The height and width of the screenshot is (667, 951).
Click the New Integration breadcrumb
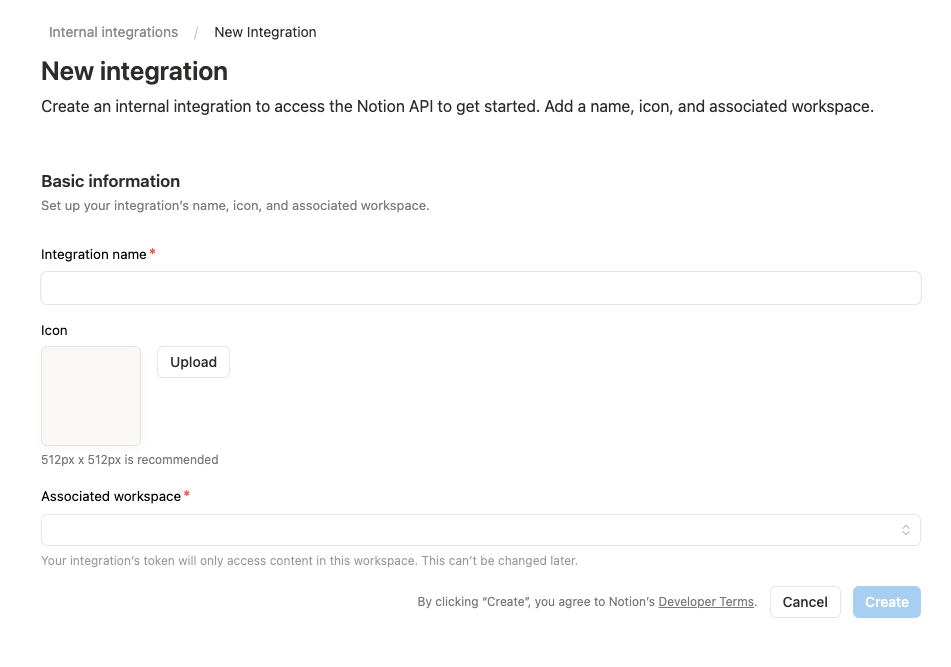(265, 32)
